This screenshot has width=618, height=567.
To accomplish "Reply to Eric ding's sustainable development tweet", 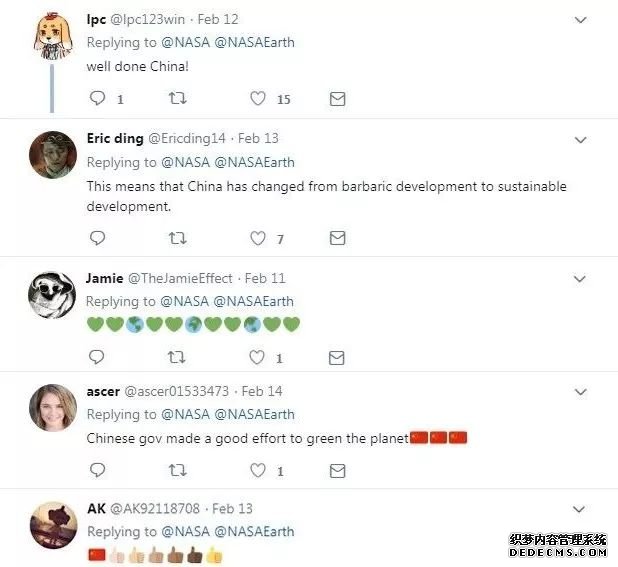I will click(97, 238).
